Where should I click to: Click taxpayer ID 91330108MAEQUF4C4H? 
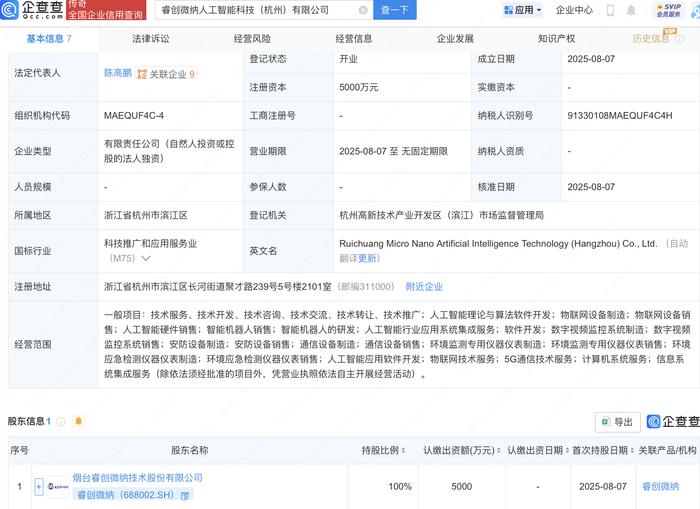coord(620,116)
